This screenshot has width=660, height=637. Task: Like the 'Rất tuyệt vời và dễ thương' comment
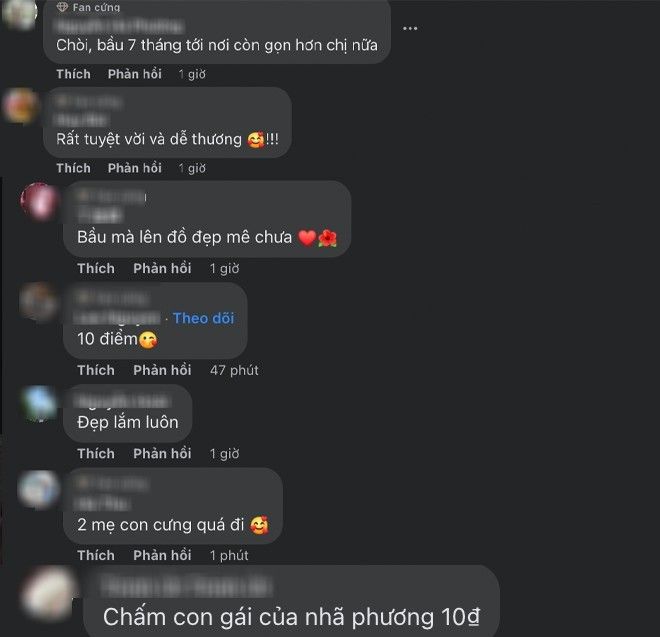pyautogui.click(x=74, y=168)
